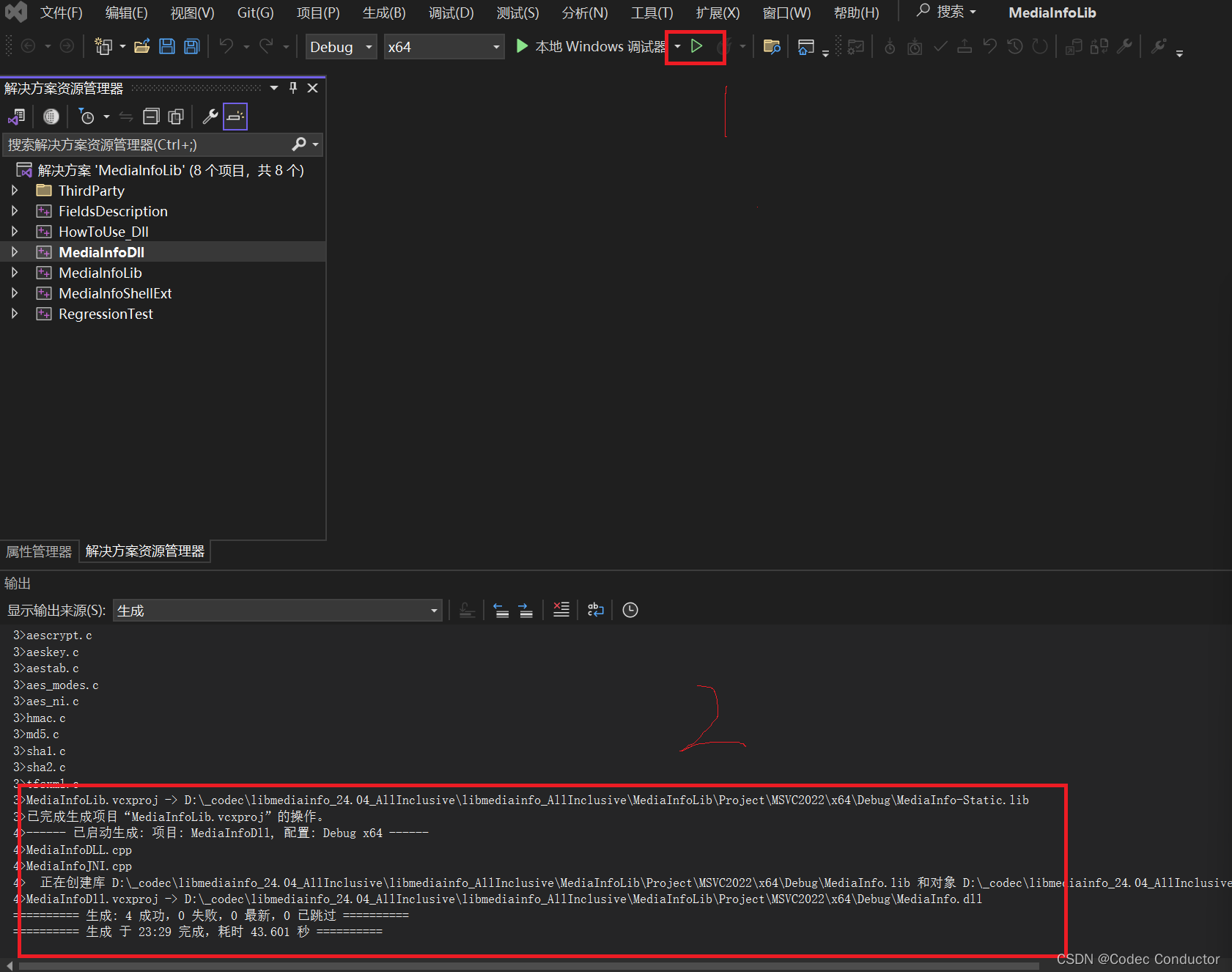Go to next message in Output panel
The image size is (1232, 972).
tap(526, 610)
